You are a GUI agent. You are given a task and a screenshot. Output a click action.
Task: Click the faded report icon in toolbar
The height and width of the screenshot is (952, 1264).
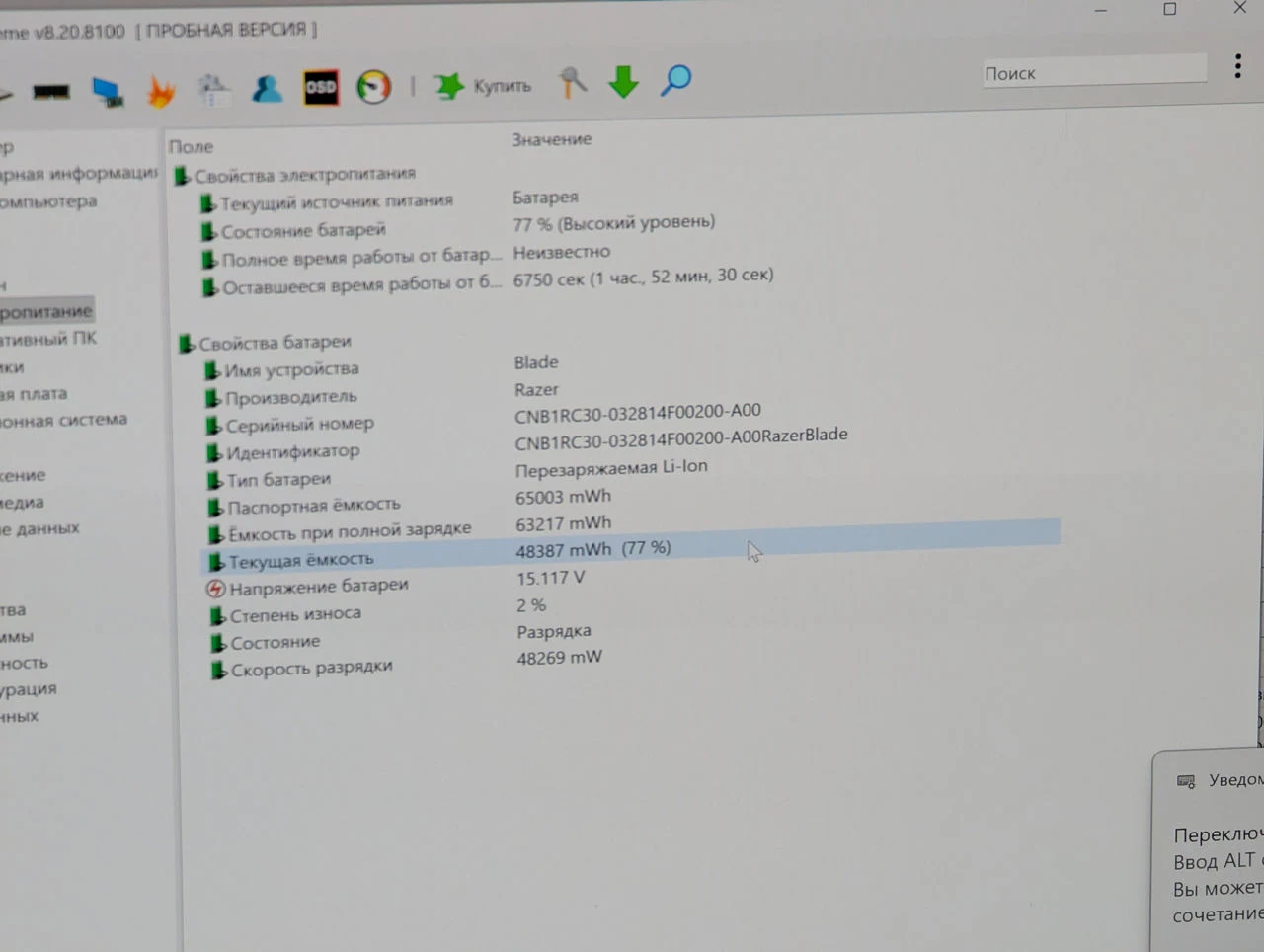(213, 90)
